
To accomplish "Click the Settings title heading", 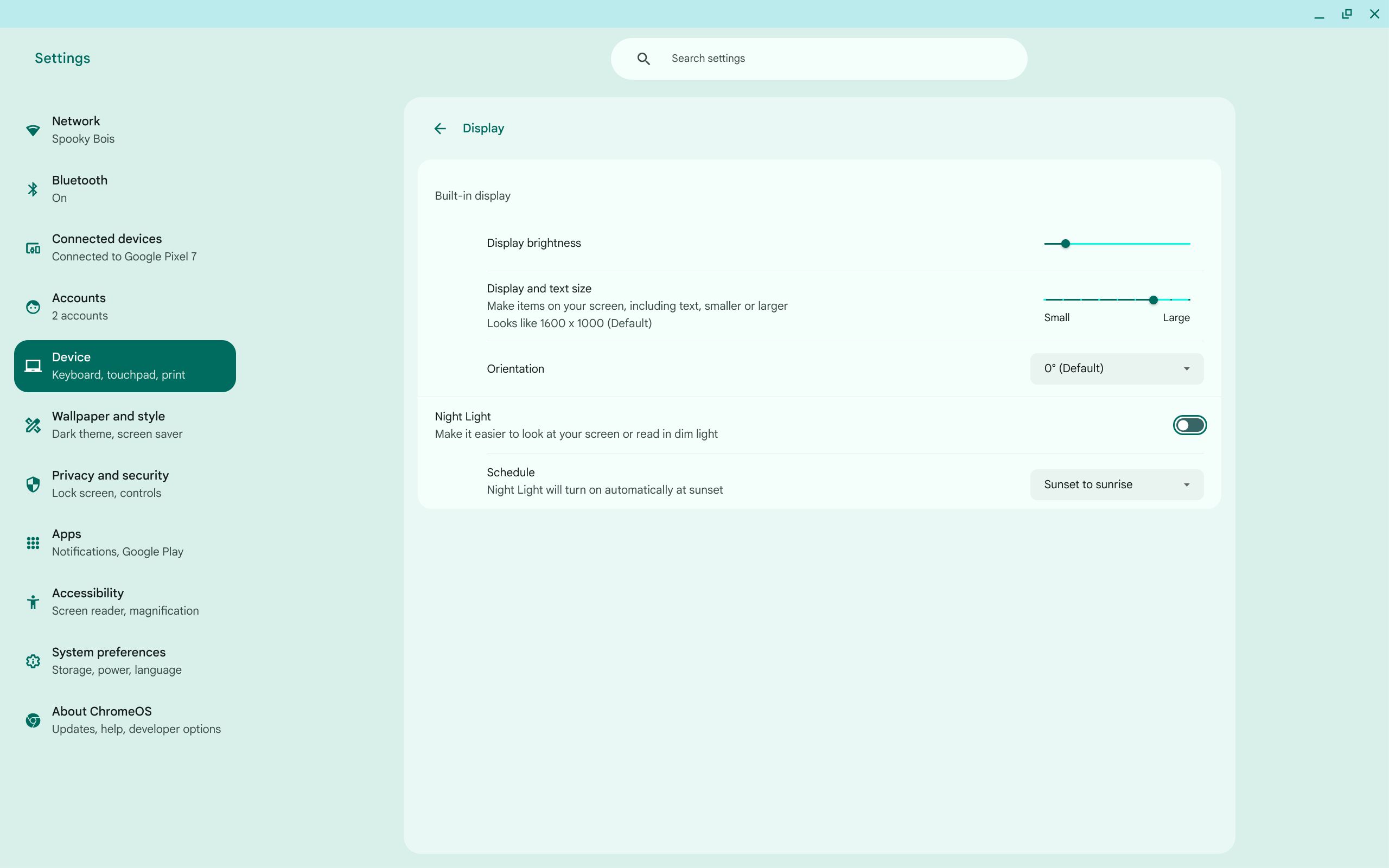I will [62, 59].
